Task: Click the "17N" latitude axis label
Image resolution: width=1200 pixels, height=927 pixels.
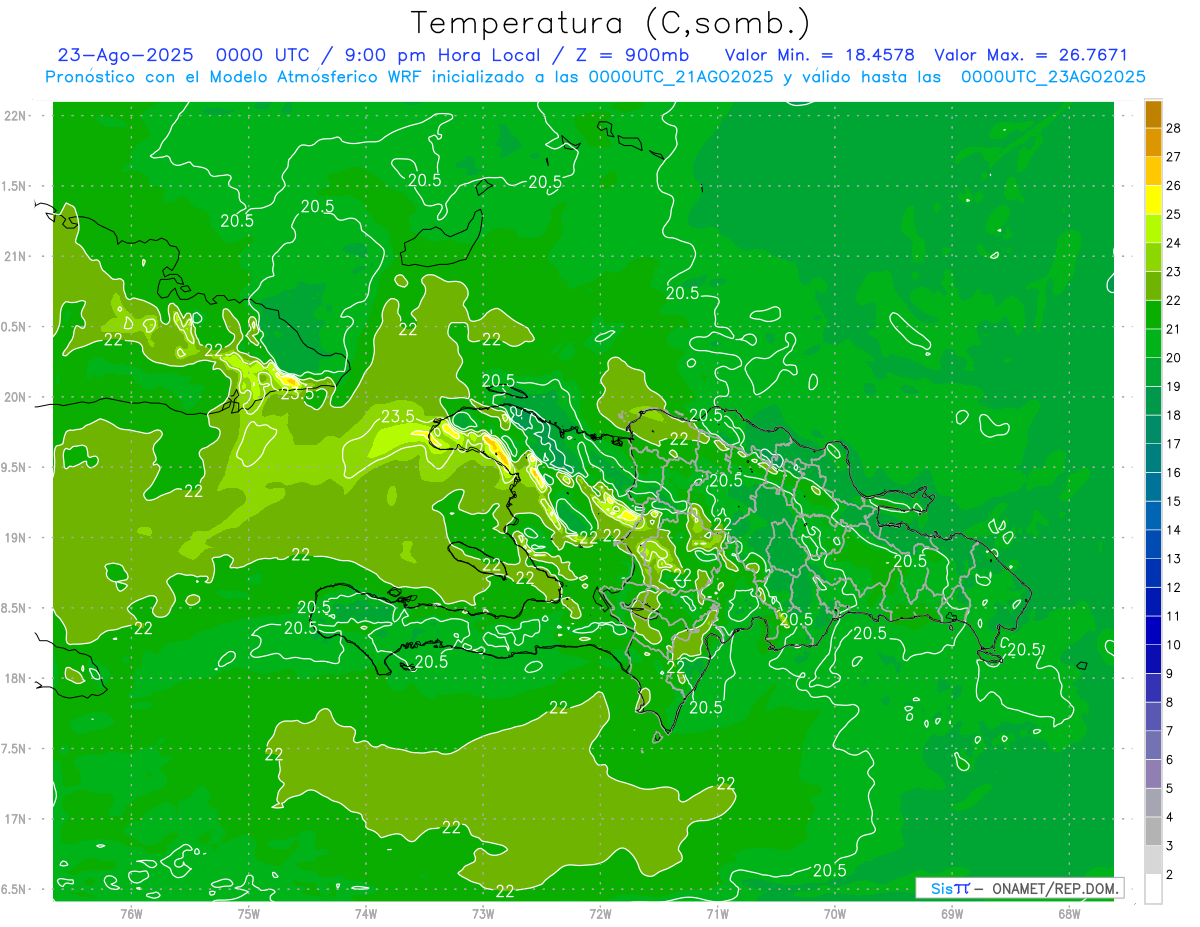Action: coord(16,819)
